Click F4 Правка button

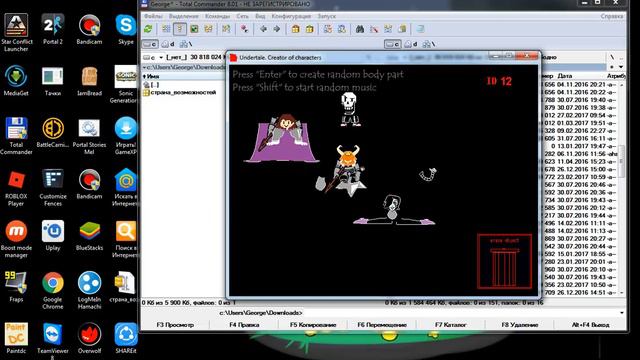[244, 325]
